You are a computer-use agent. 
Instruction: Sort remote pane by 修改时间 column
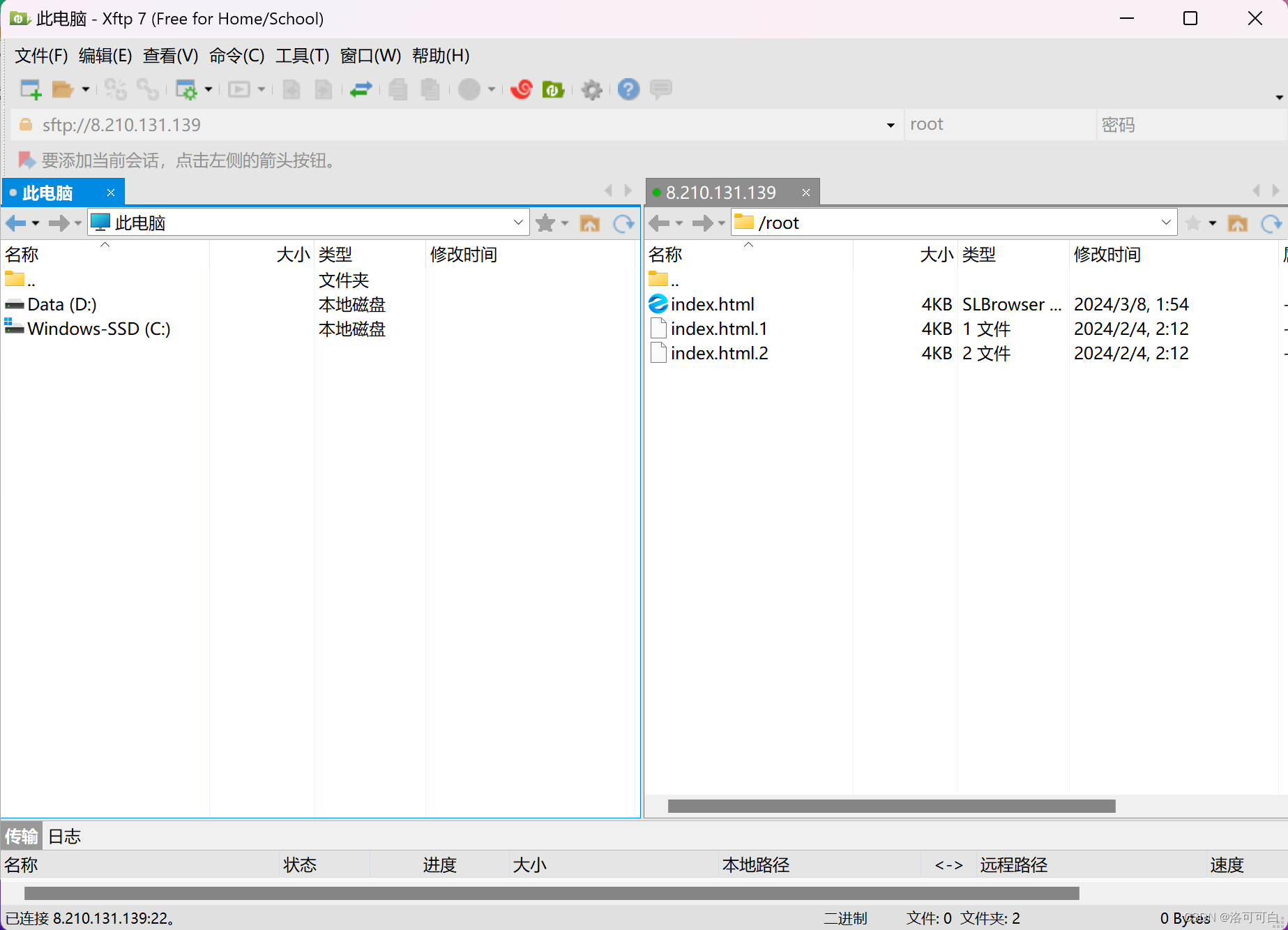[1107, 255]
